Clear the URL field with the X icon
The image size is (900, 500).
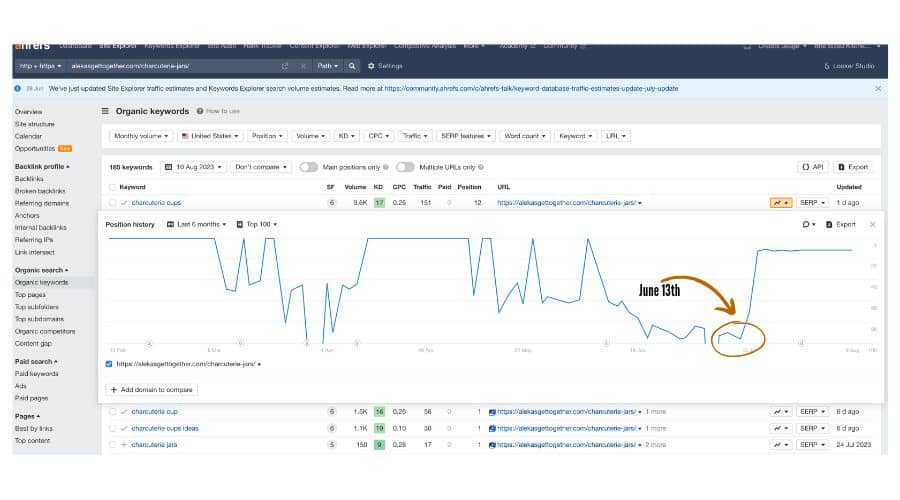click(x=303, y=66)
